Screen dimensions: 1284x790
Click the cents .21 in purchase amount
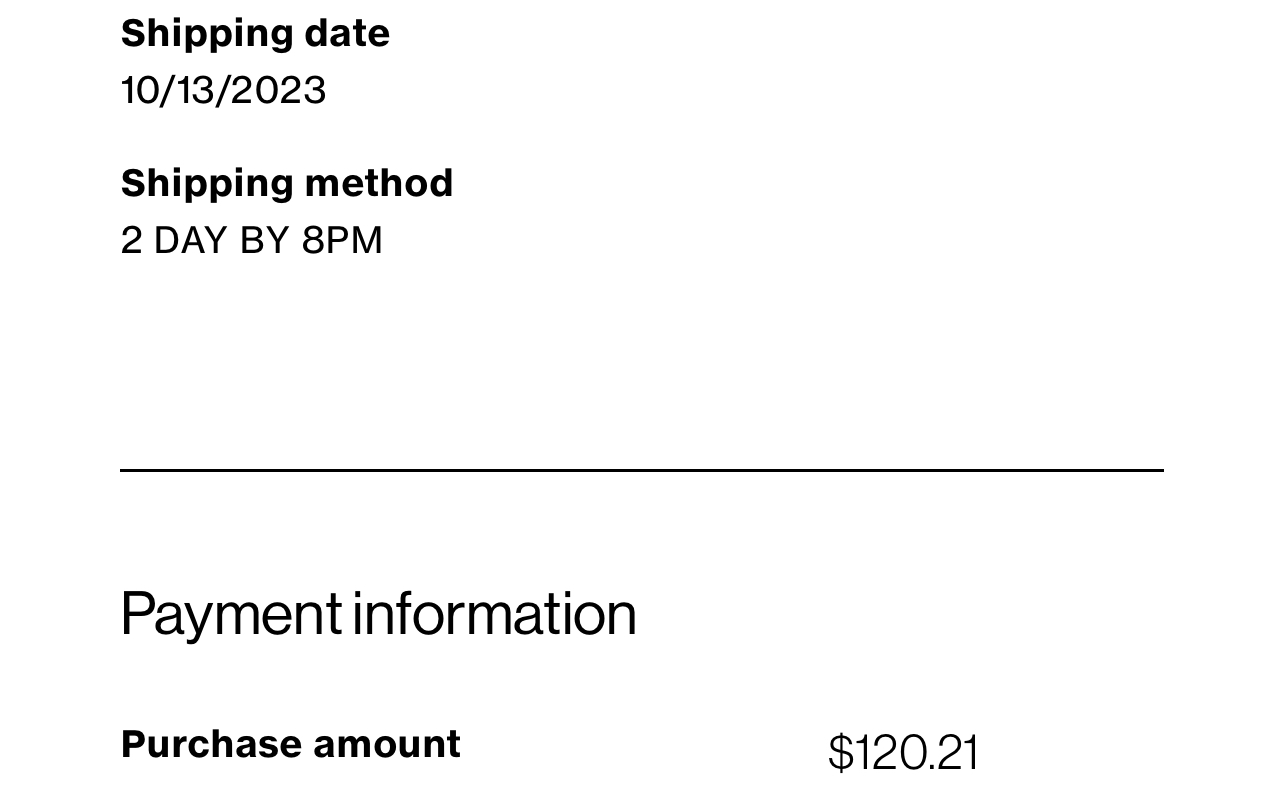click(954, 753)
